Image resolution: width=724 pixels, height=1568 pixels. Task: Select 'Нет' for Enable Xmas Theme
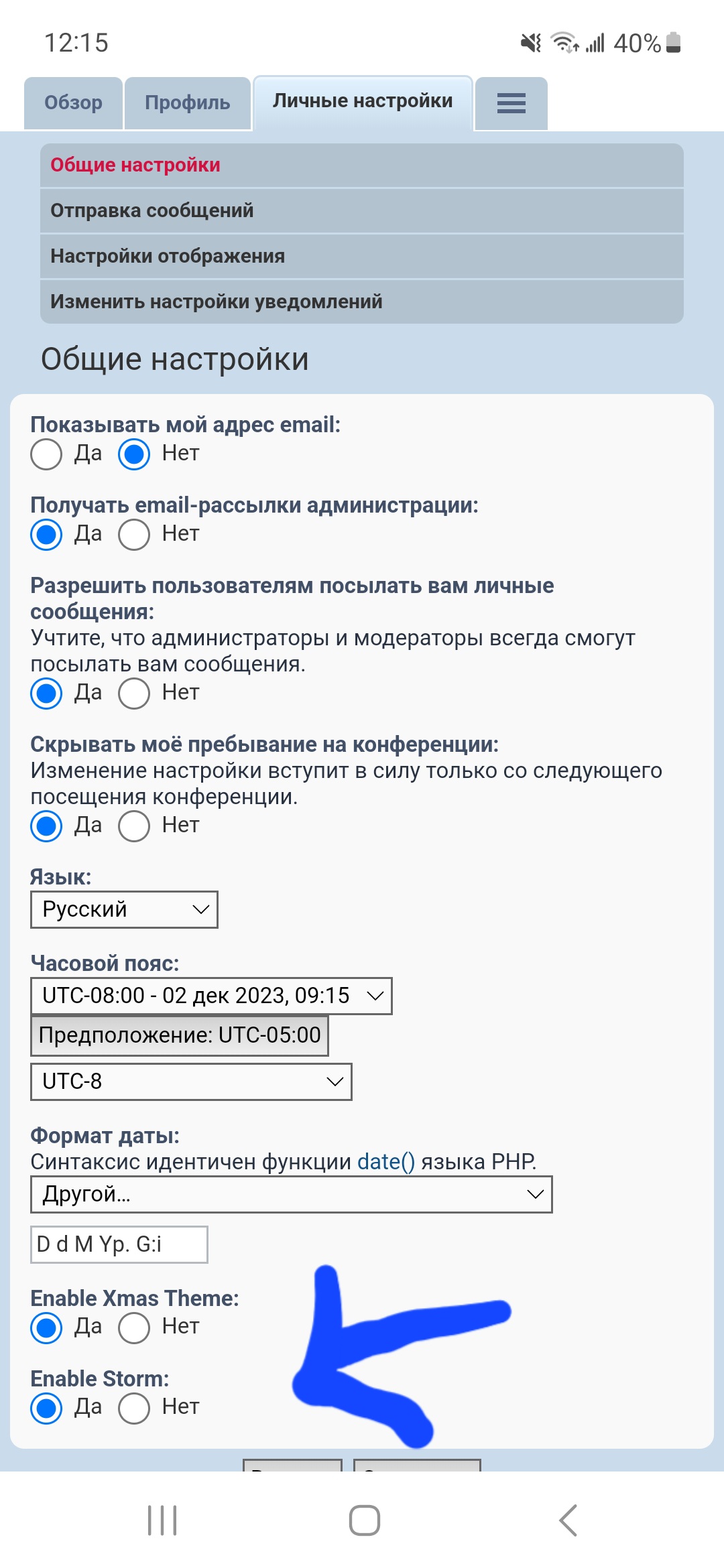point(134,1327)
